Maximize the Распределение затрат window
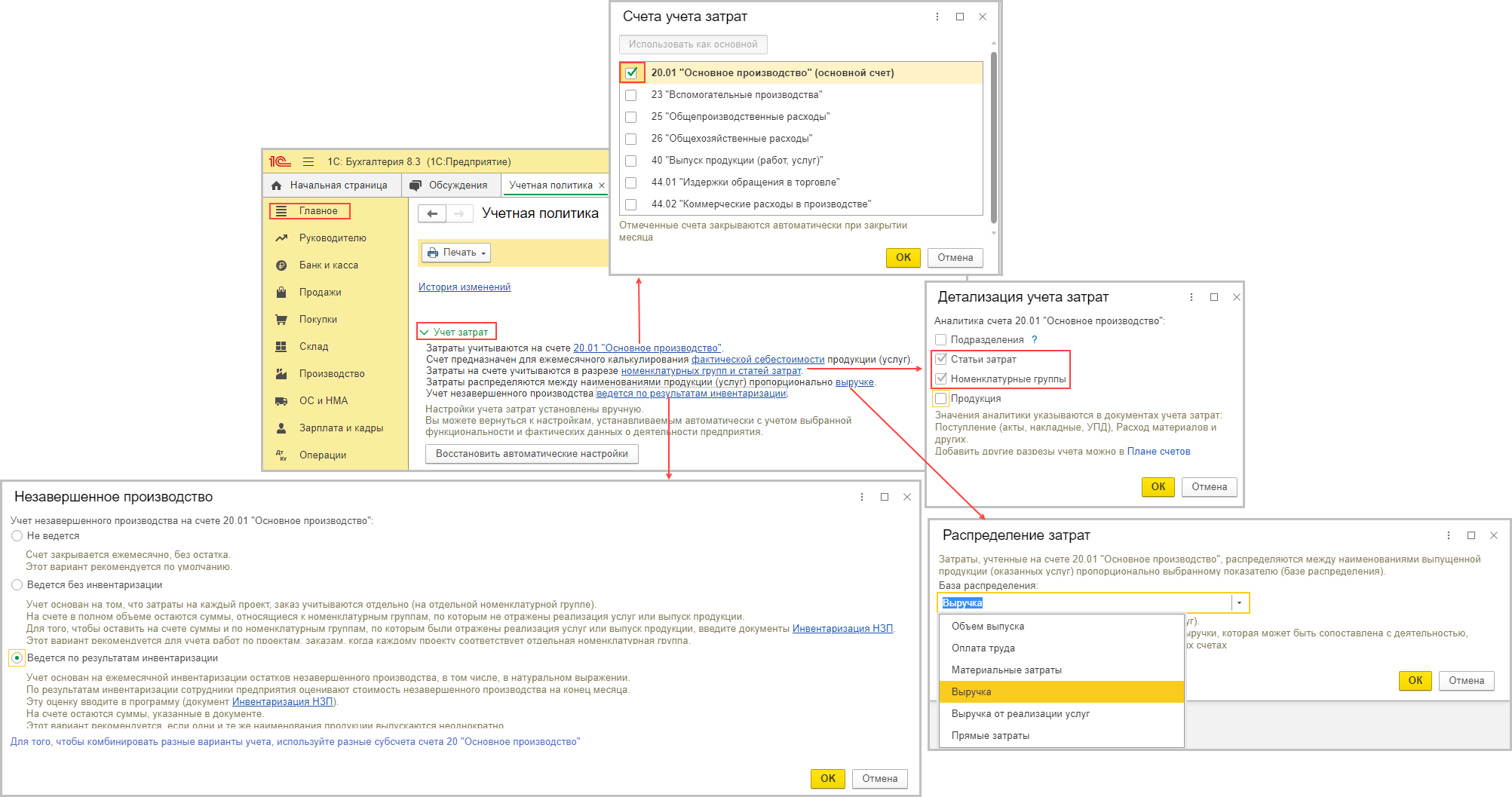 pos(1471,535)
